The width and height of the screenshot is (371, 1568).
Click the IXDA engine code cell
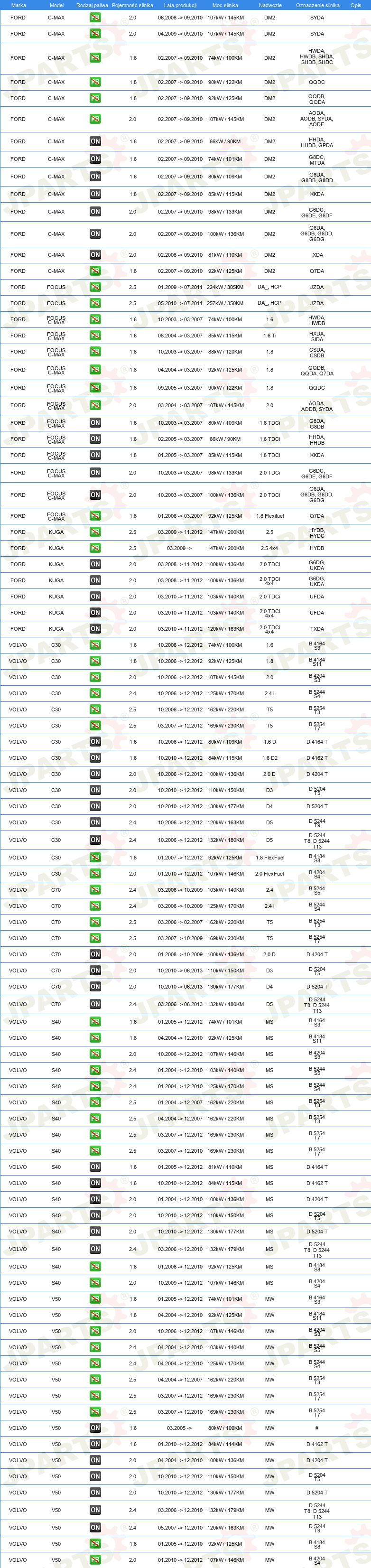point(317,255)
